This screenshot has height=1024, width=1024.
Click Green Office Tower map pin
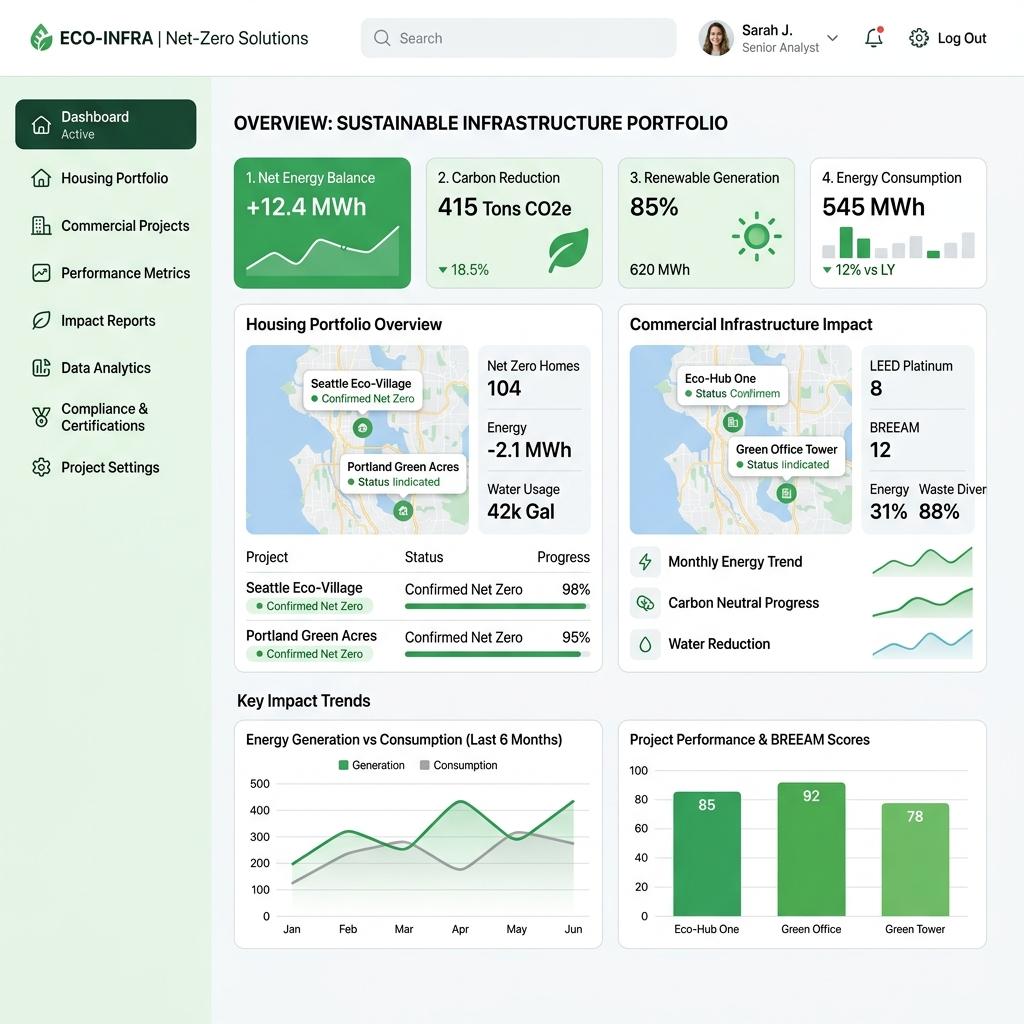tap(786, 493)
